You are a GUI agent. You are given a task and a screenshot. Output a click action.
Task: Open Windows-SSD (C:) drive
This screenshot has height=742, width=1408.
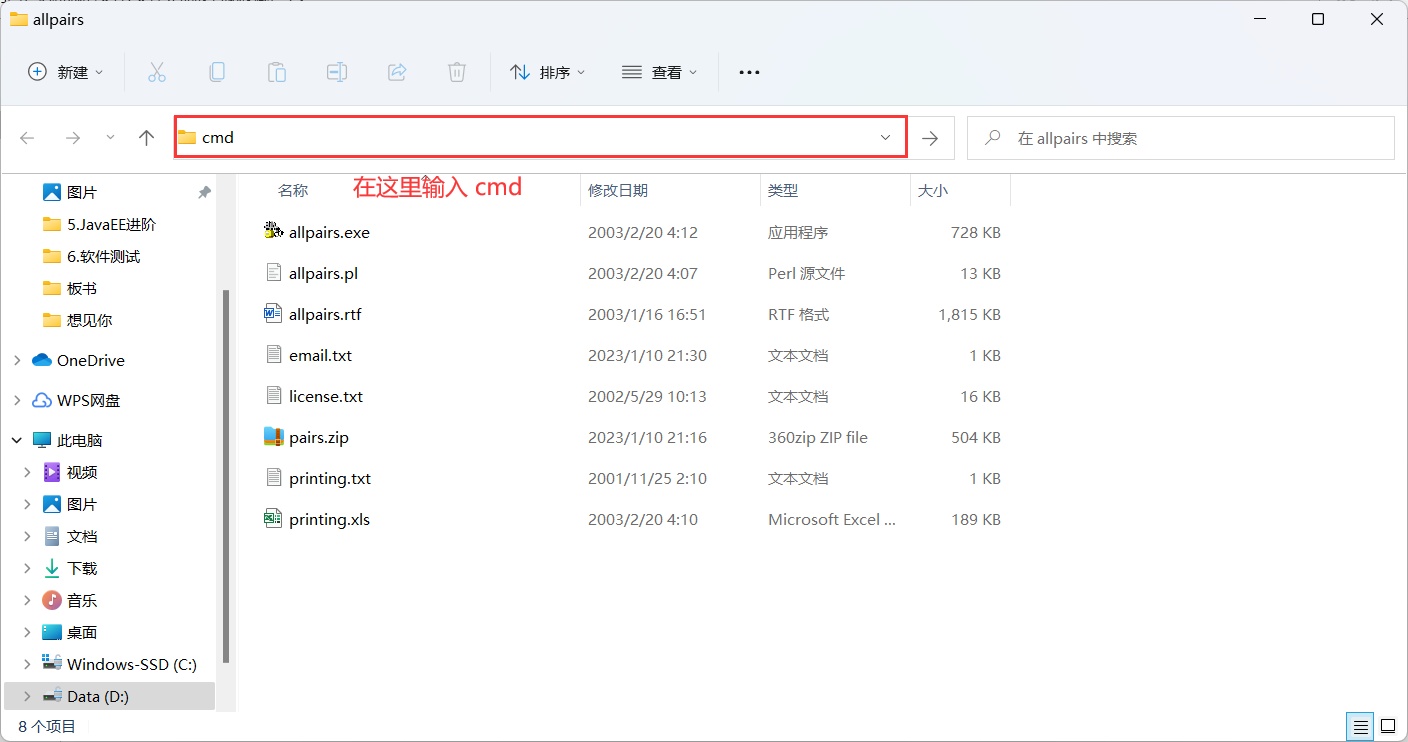pos(119,664)
